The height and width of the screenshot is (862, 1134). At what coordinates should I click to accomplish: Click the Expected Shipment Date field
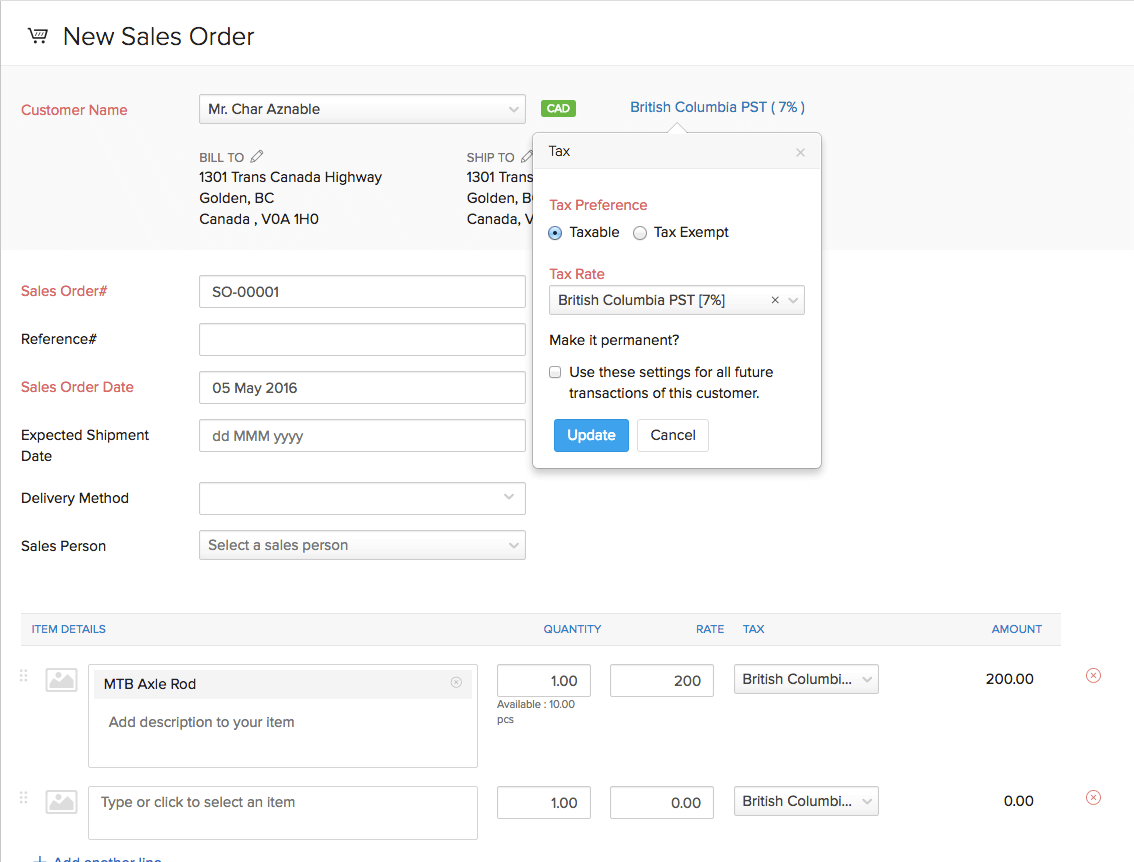click(362, 435)
